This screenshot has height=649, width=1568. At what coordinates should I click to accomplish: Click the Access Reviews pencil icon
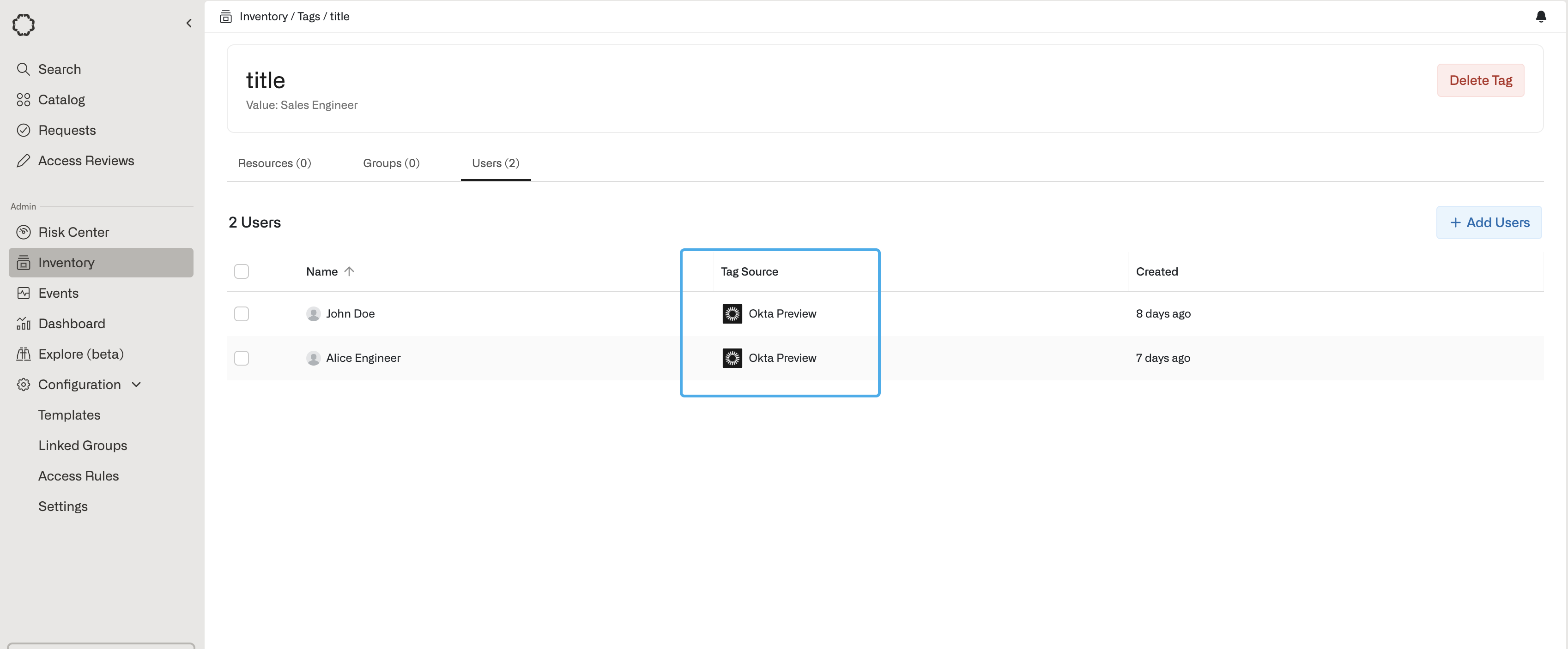point(23,161)
